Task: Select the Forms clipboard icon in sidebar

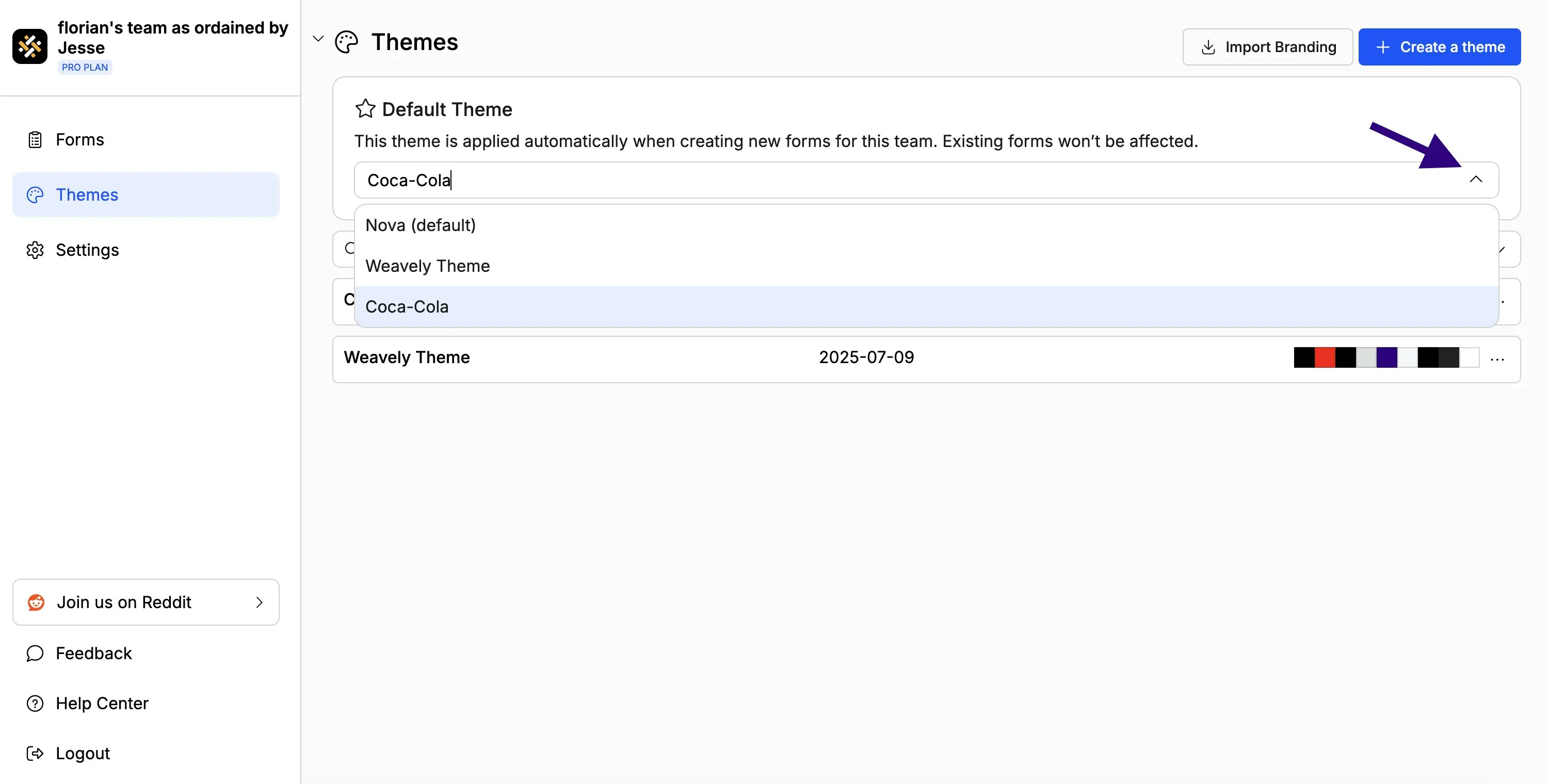Action: point(34,139)
